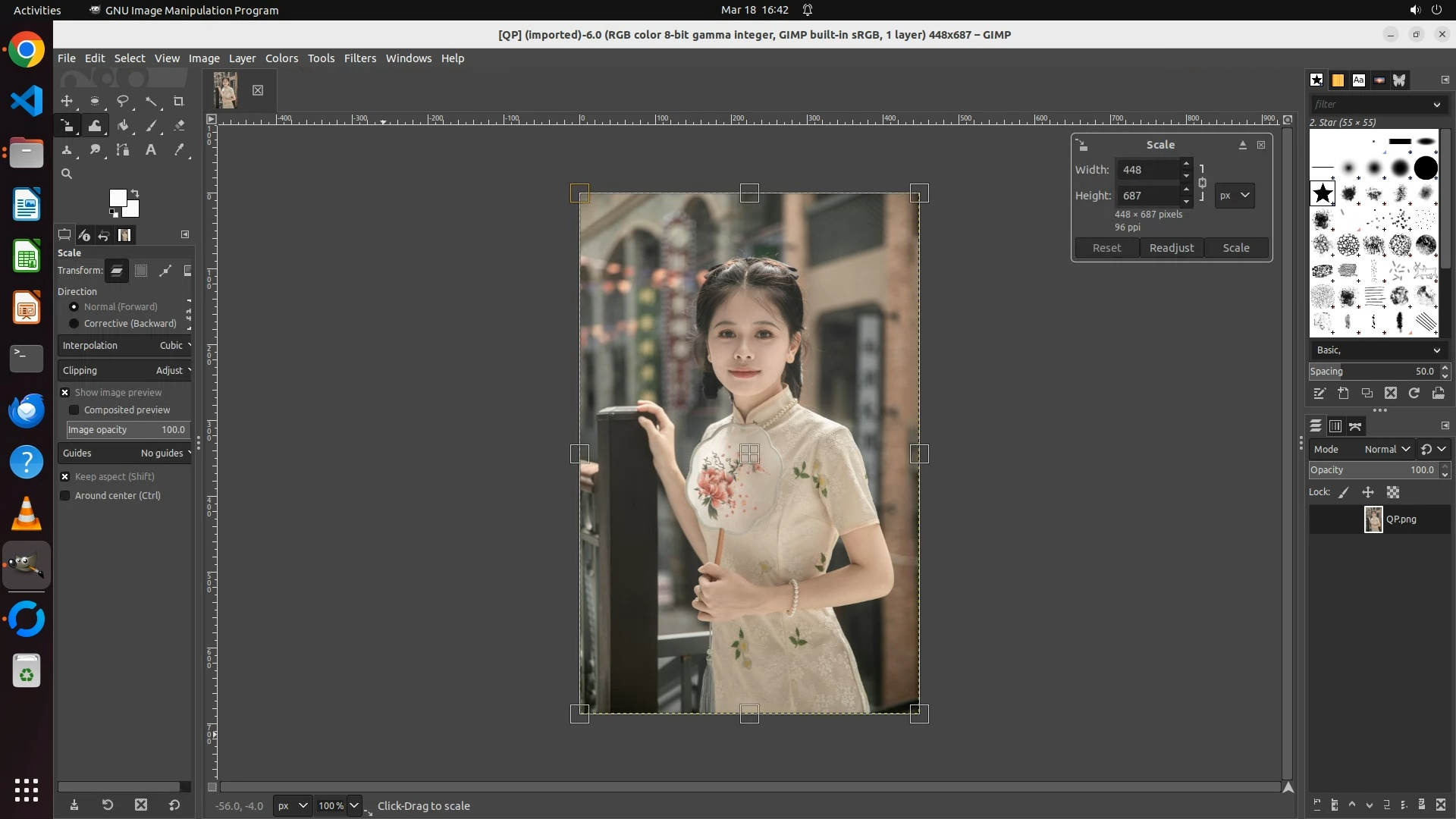Select the Free Select lasso tool
The image size is (1456, 819).
123,101
